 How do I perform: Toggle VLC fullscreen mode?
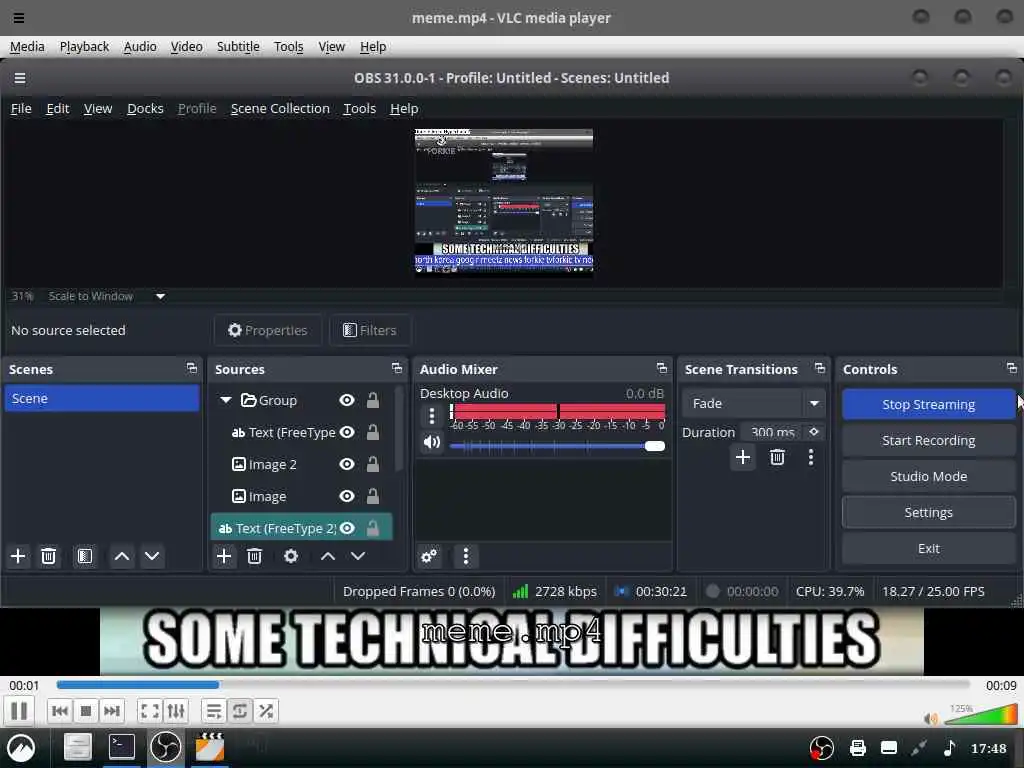tap(150, 711)
